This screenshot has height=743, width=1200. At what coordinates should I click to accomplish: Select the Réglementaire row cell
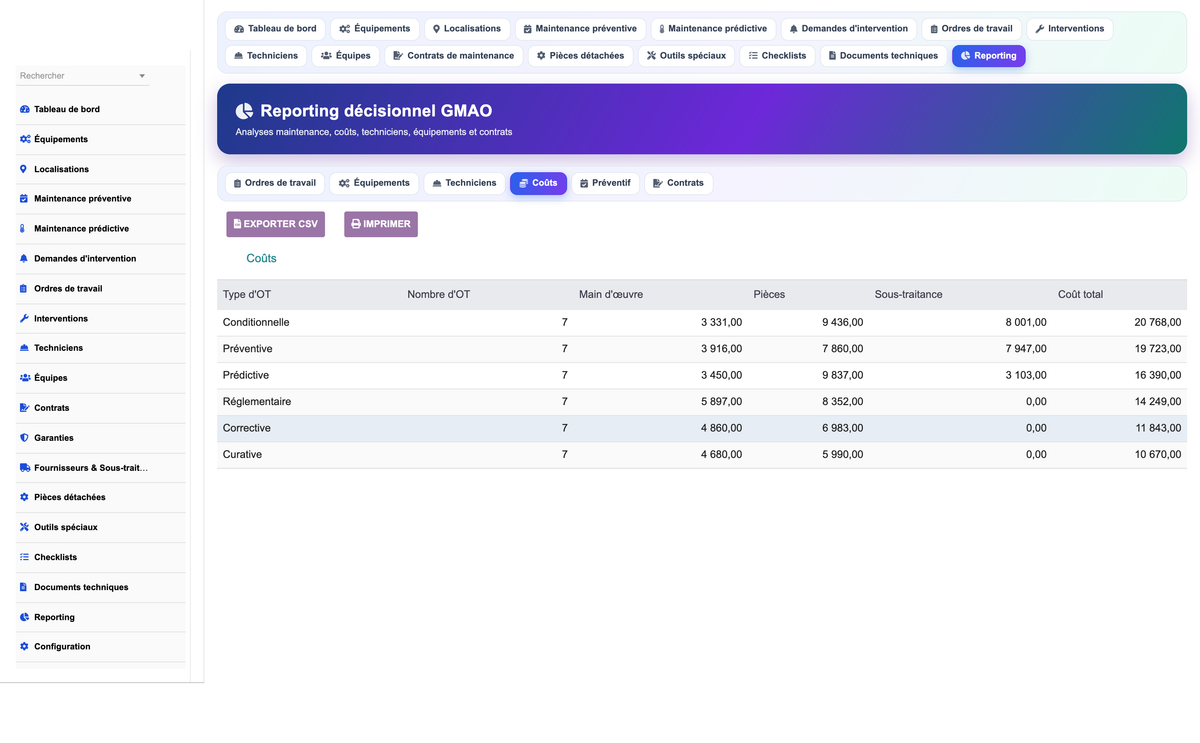(x=257, y=401)
